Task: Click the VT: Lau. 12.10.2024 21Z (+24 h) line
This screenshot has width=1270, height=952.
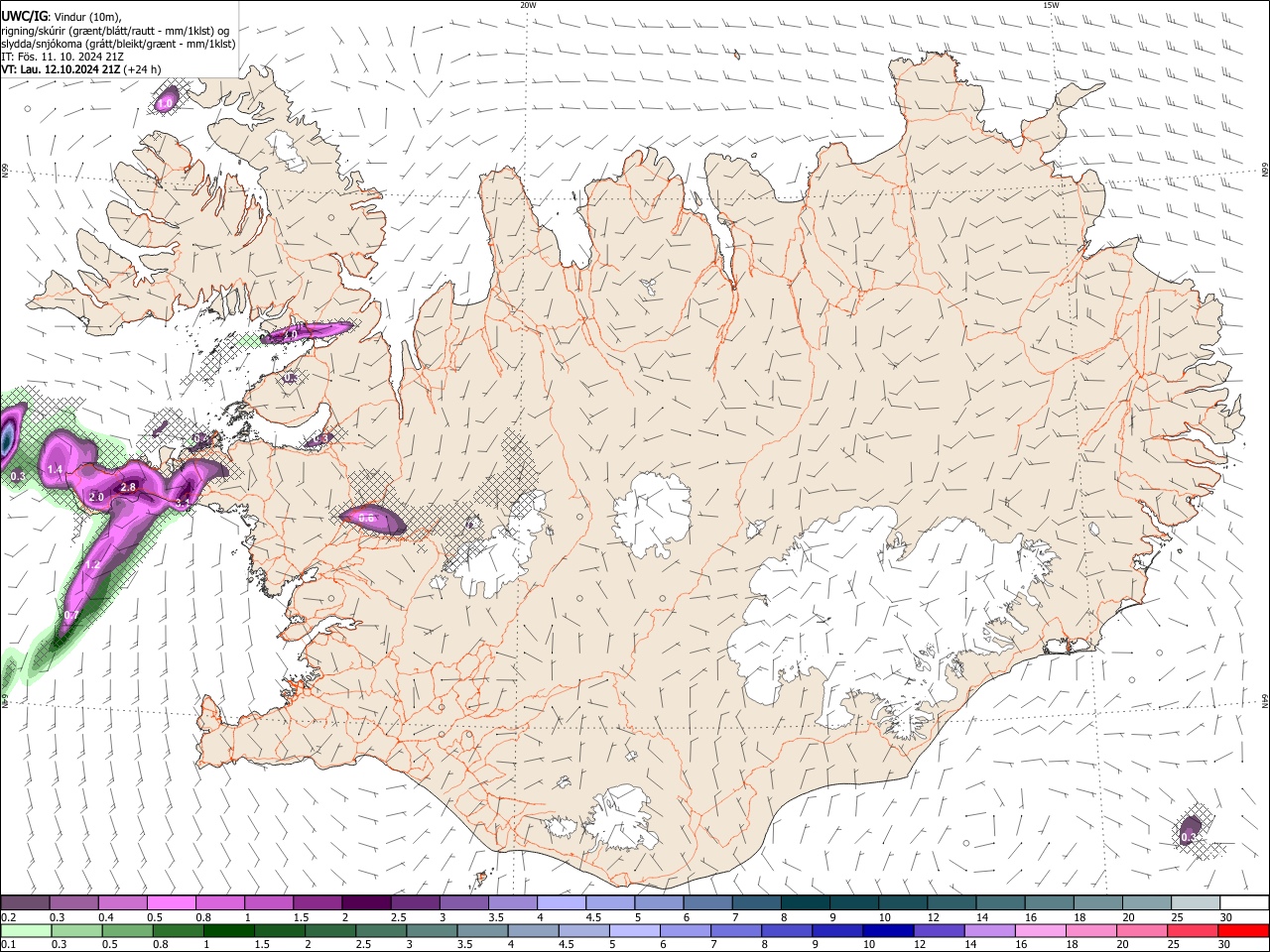Action: 81,69
